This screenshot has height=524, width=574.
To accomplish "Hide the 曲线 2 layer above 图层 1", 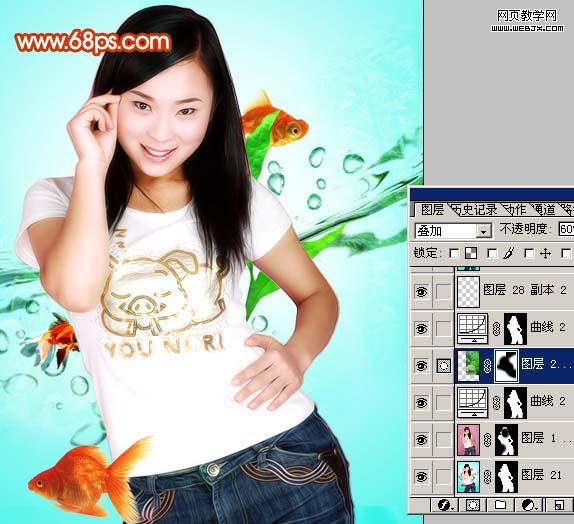I will 421,403.
